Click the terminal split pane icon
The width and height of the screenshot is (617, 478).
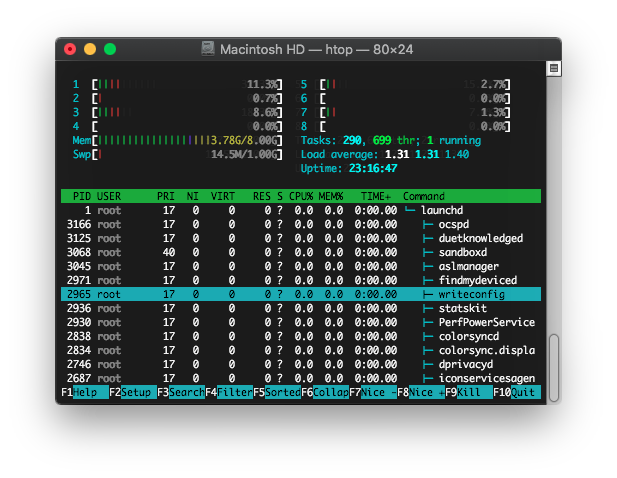click(x=554, y=68)
